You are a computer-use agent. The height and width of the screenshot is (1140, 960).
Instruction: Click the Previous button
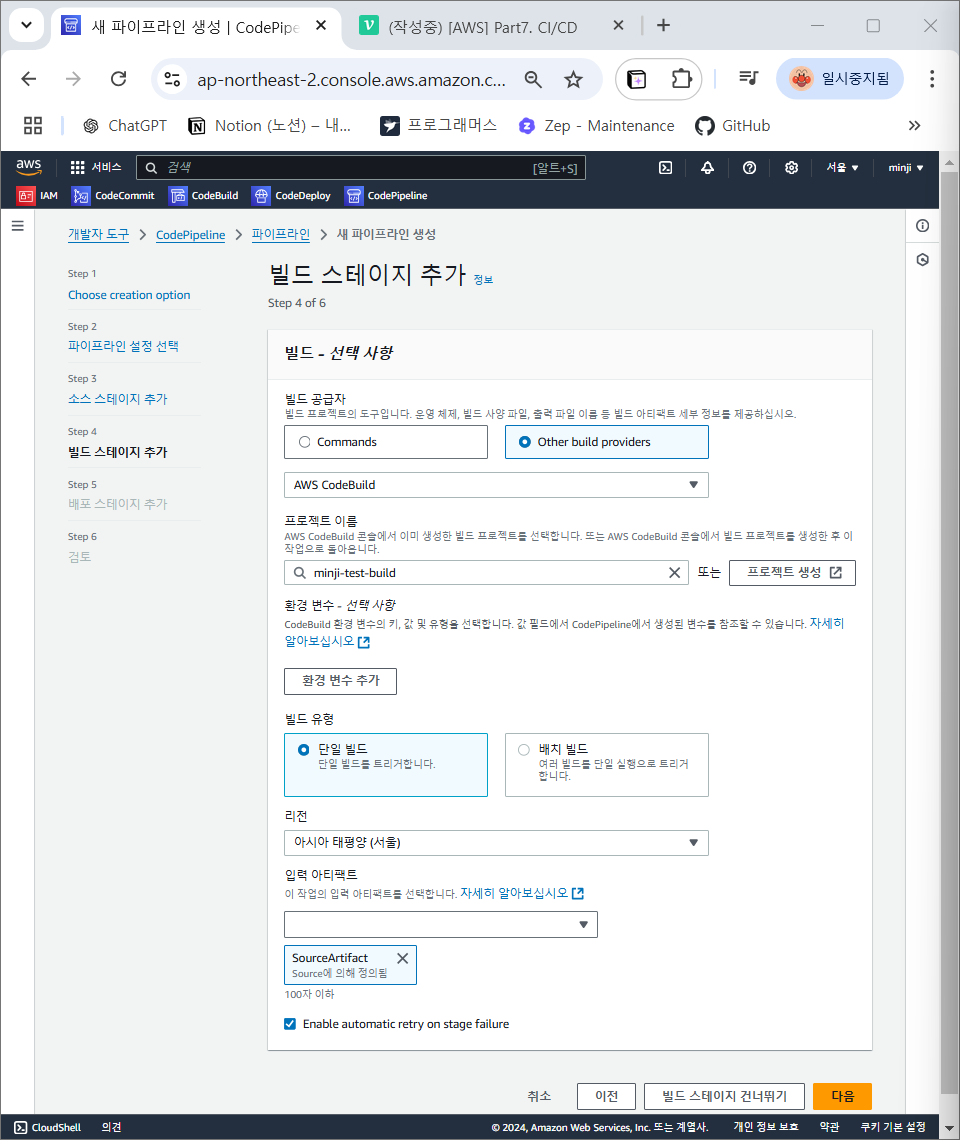click(x=607, y=1096)
